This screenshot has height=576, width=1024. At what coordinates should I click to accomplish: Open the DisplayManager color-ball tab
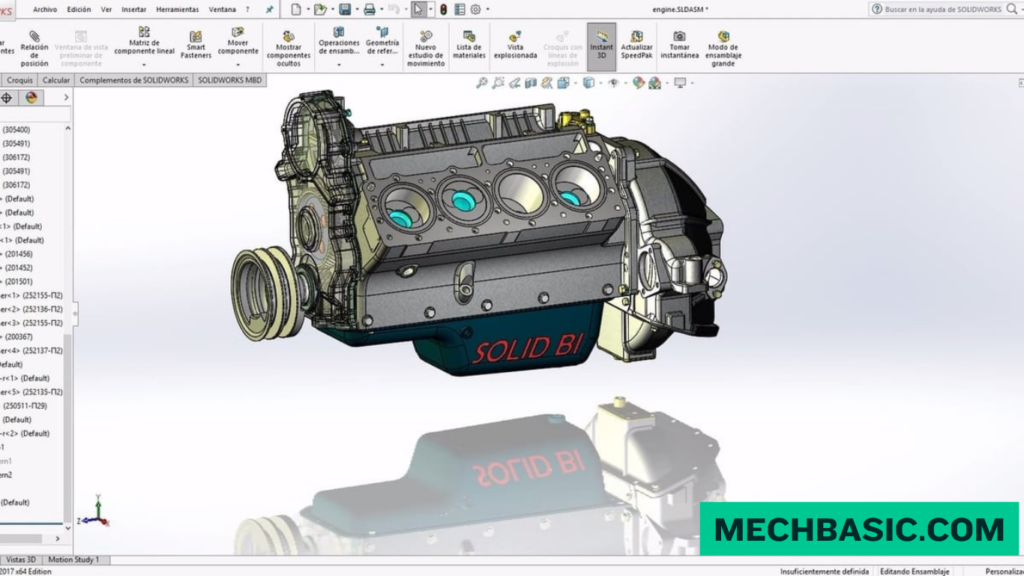pyautogui.click(x=31, y=97)
